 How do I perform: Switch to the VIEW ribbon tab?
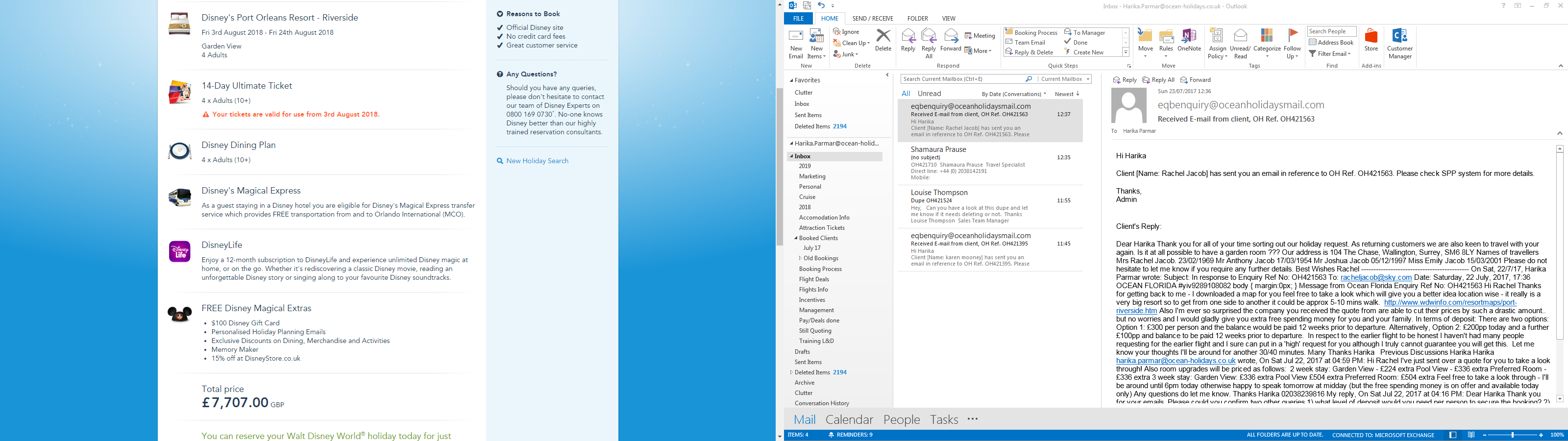click(948, 18)
